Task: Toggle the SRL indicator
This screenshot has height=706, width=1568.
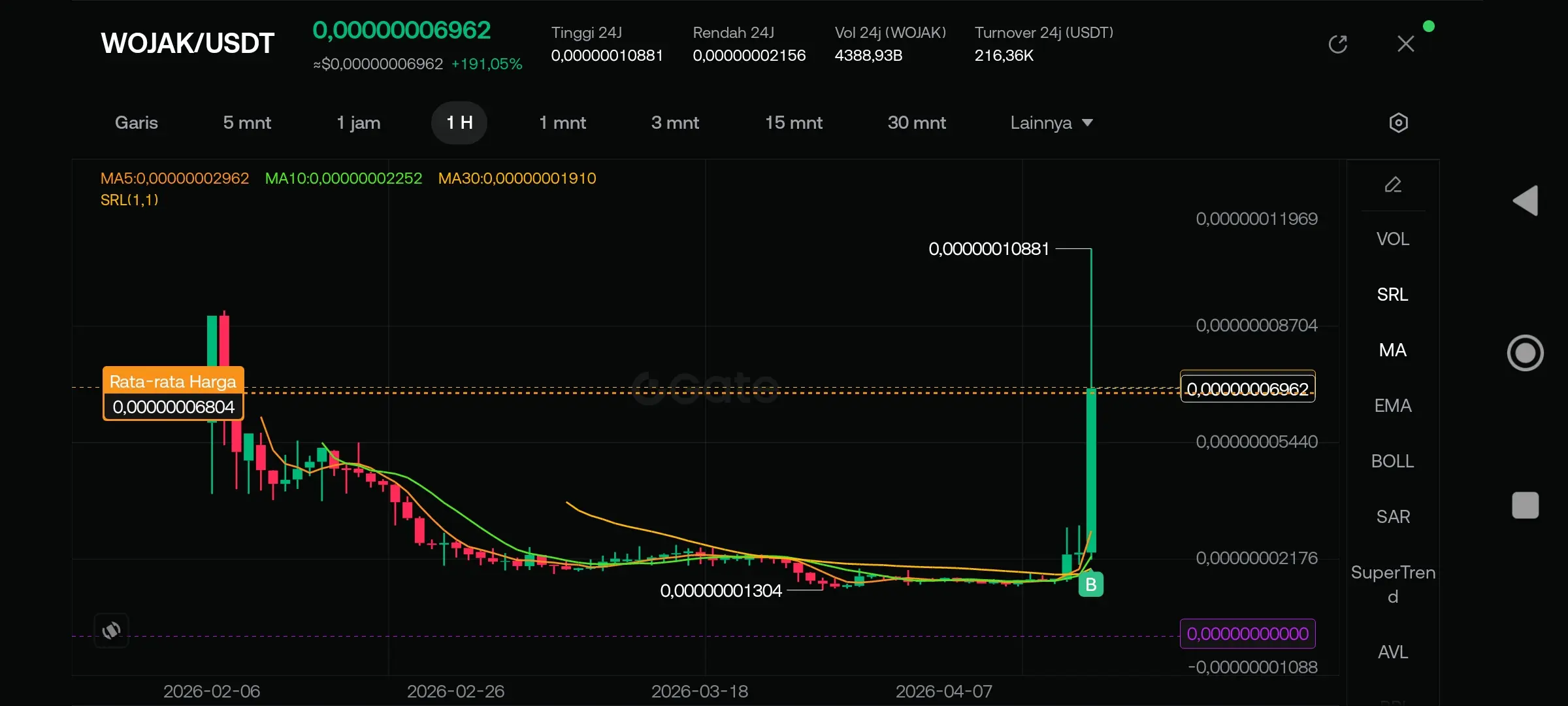Action: [1392, 295]
